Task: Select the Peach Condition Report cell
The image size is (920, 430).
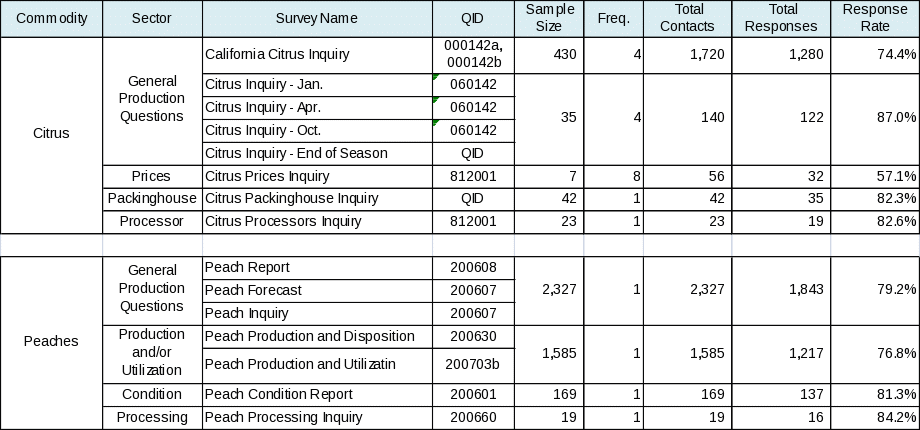Action: pos(317,395)
